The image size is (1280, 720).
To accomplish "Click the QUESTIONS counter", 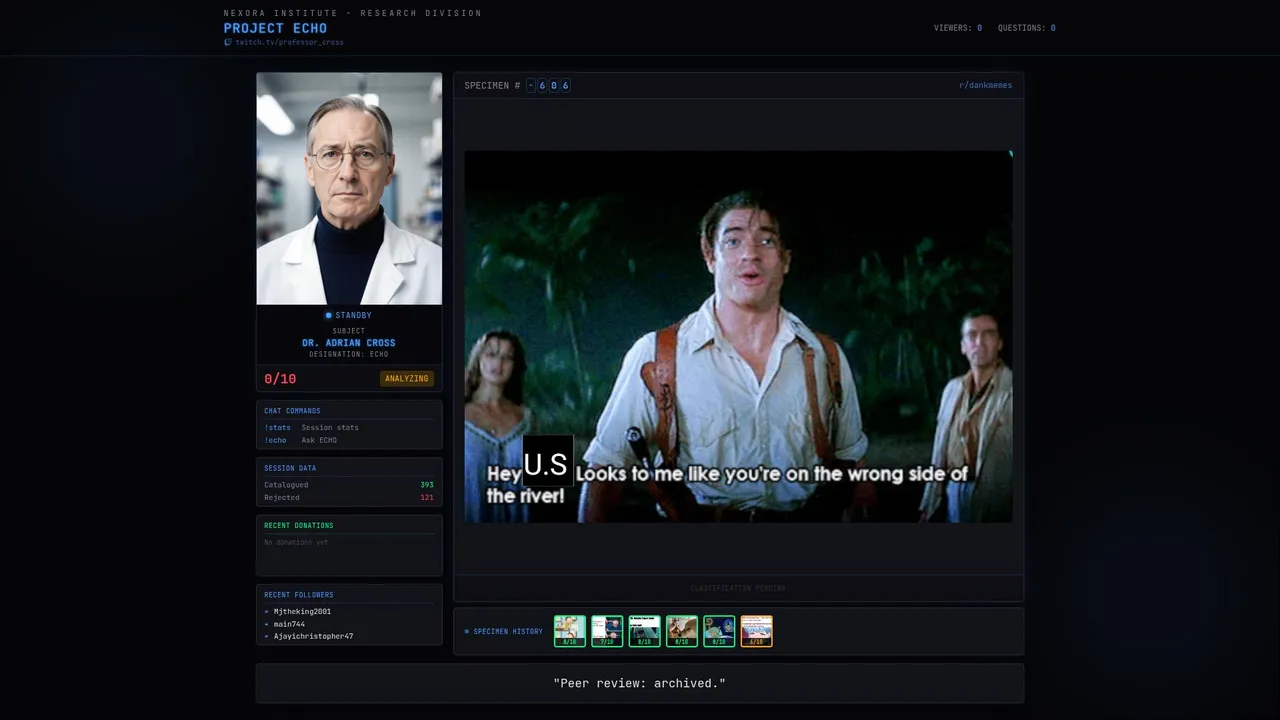I will tap(1026, 28).
